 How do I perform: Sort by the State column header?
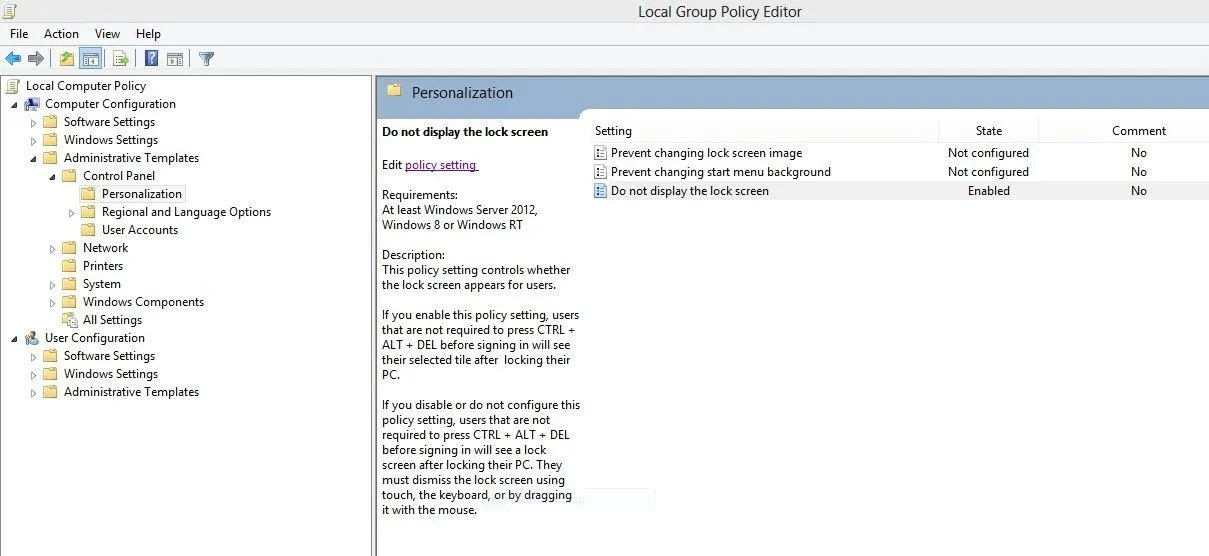click(989, 131)
